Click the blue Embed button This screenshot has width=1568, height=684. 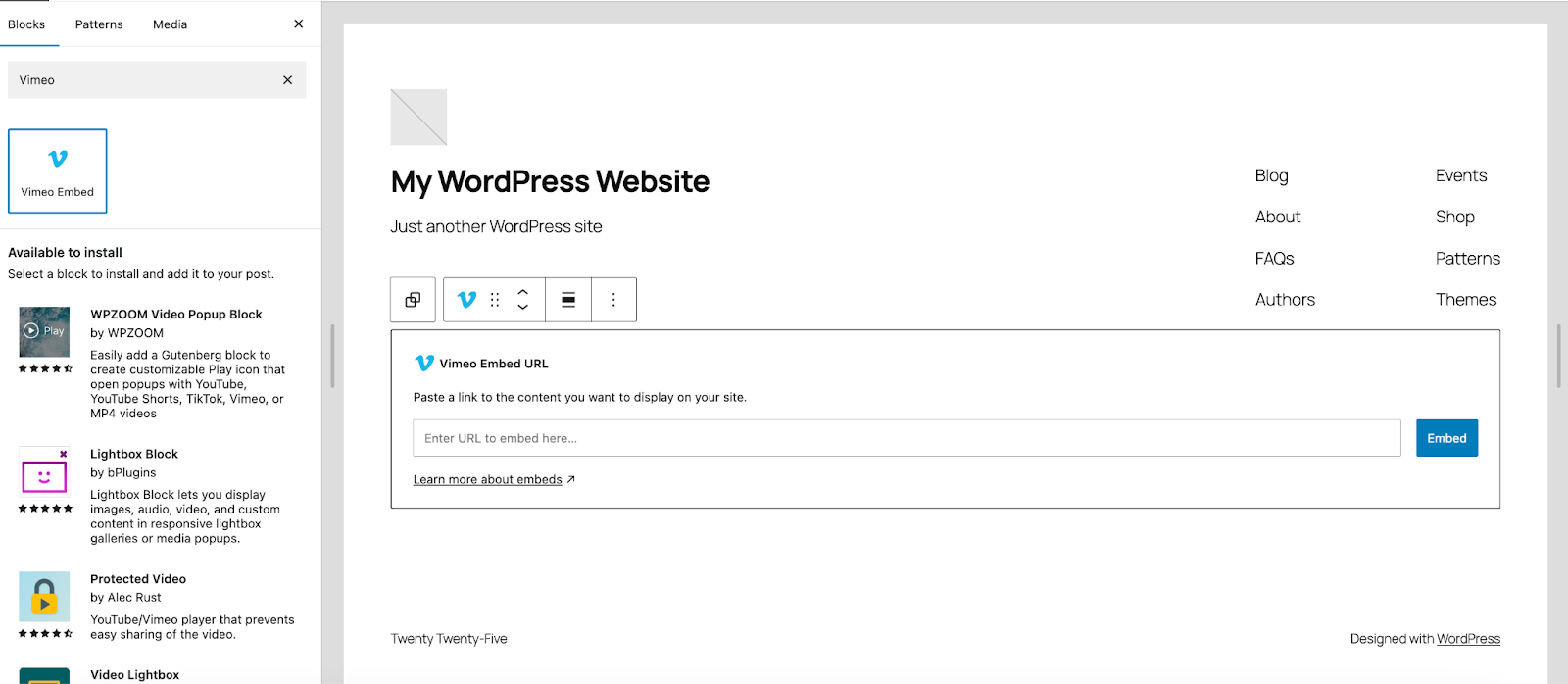[1446, 438]
